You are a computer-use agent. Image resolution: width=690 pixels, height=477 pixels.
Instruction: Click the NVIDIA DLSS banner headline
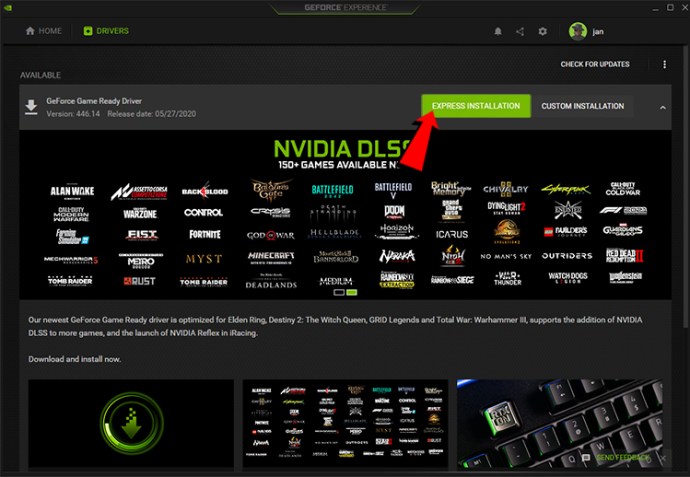[342, 149]
